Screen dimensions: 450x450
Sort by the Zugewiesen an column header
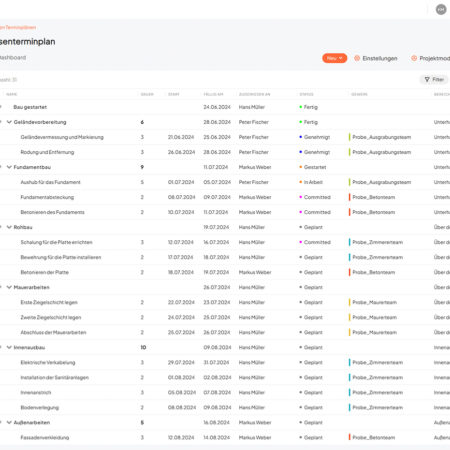coord(254,94)
